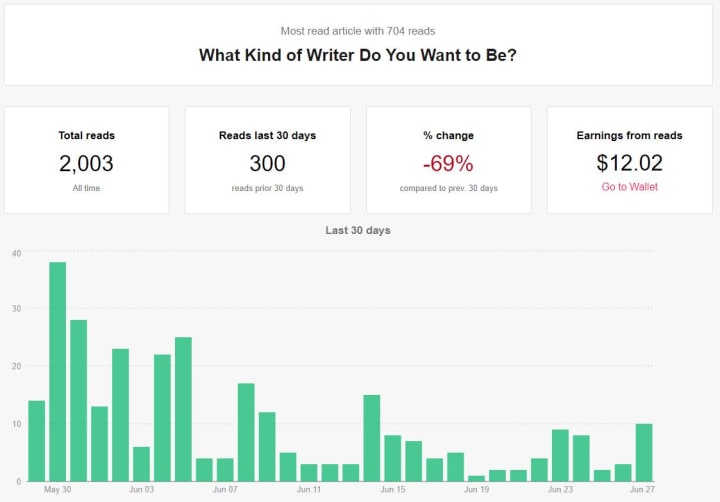Image resolution: width=720 pixels, height=502 pixels.
Task: Click the -69% change value
Action: (448, 163)
